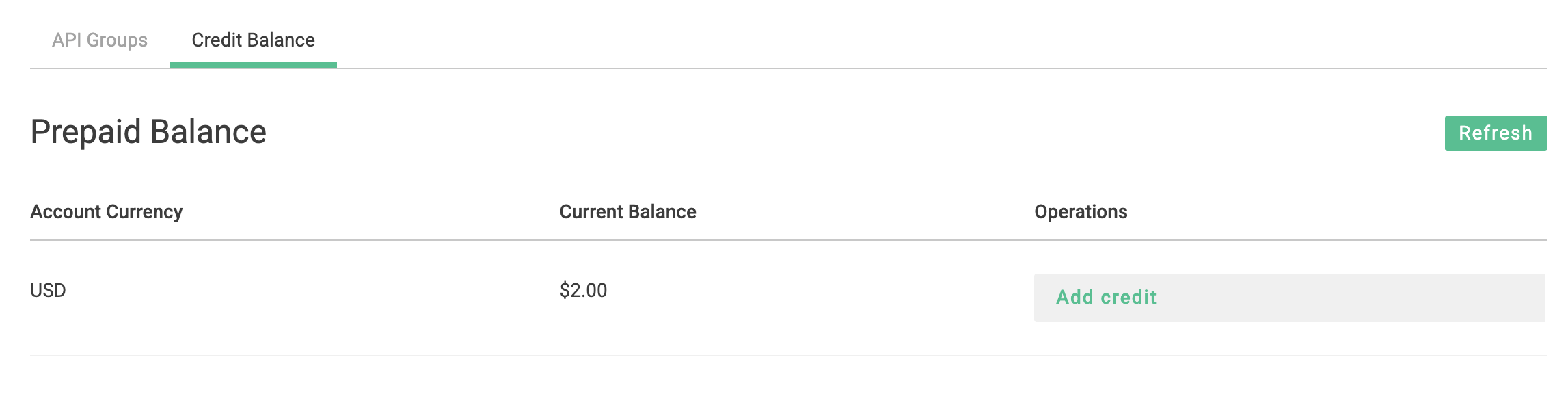The width and height of the screenshot is (1568, 394).
Task: Click the Current Balance column header
Action: (x=627, y=212)
